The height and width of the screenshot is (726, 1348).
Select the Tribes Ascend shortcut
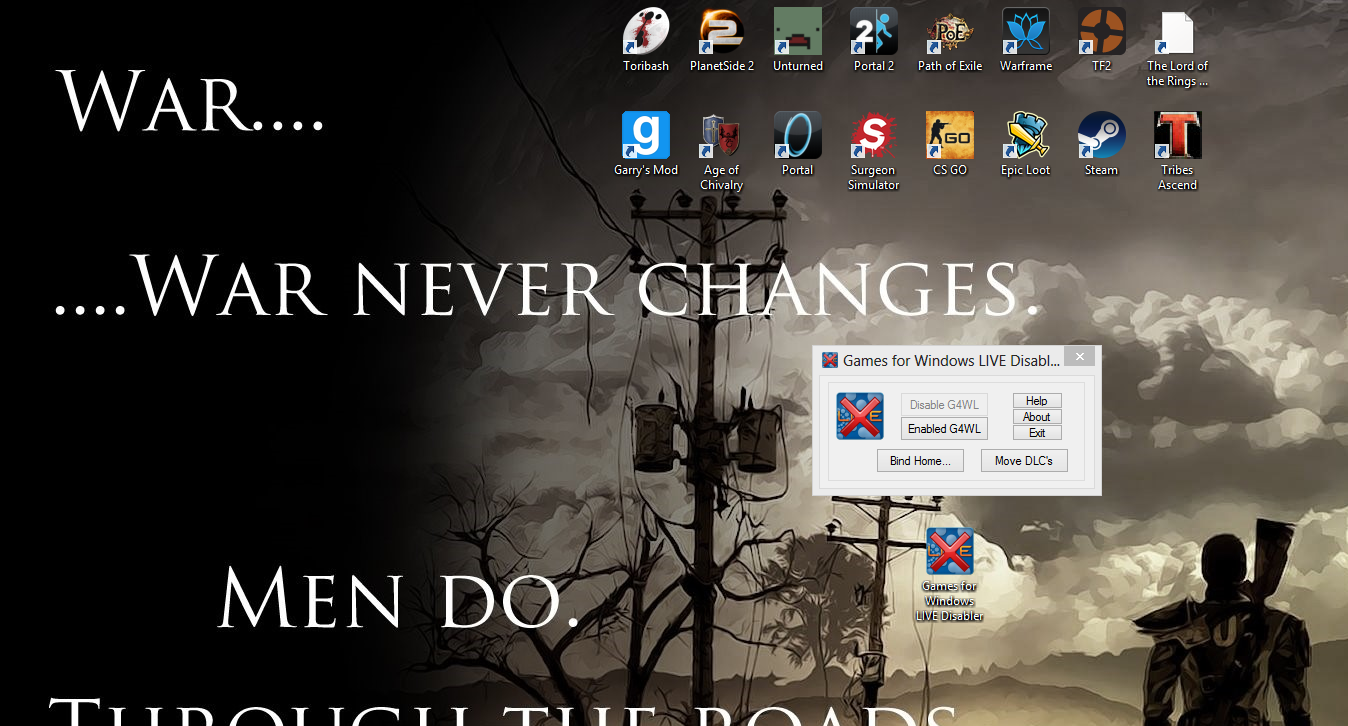click(x=1177, y=152)
